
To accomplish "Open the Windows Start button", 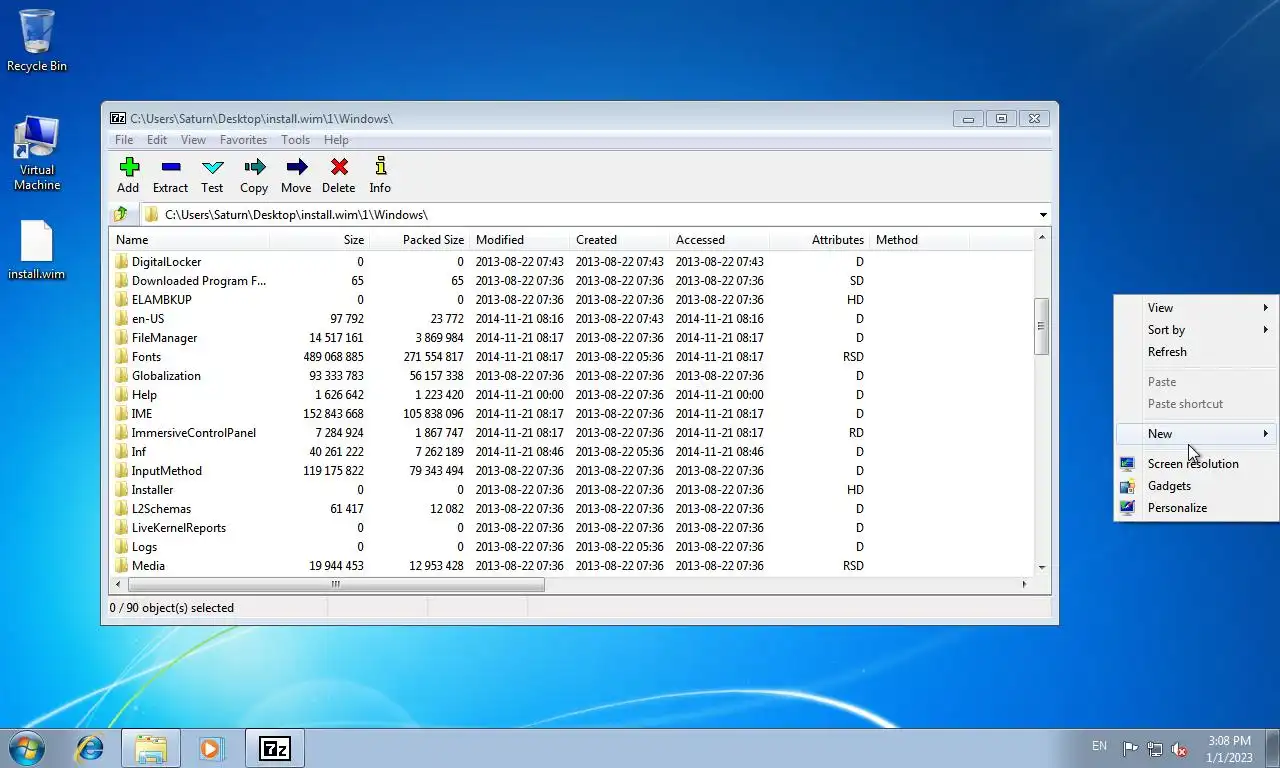I will coord(26,747).
